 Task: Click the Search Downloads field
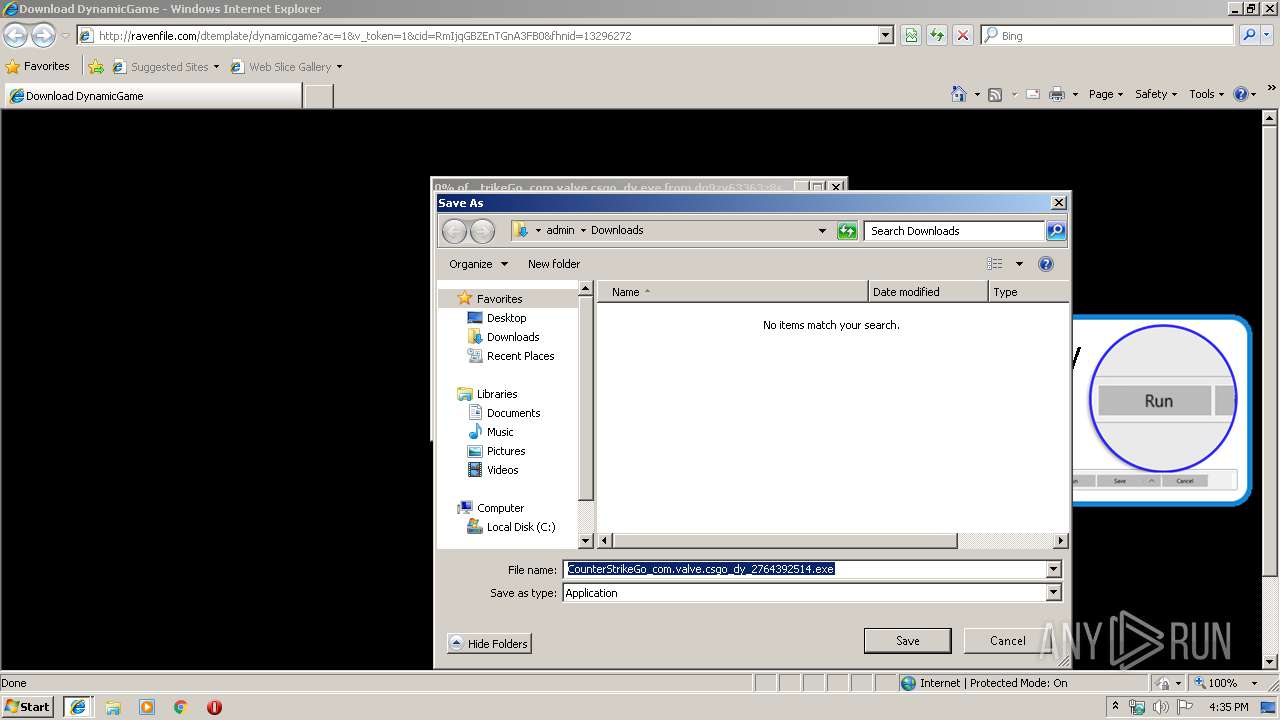click(x=955, y=231)
